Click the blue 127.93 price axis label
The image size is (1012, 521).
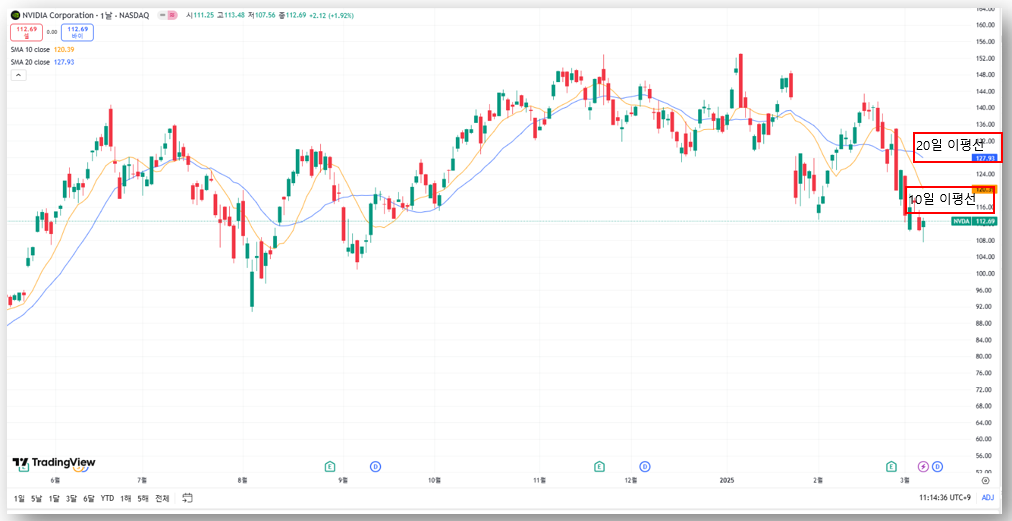tap(985, 158)
